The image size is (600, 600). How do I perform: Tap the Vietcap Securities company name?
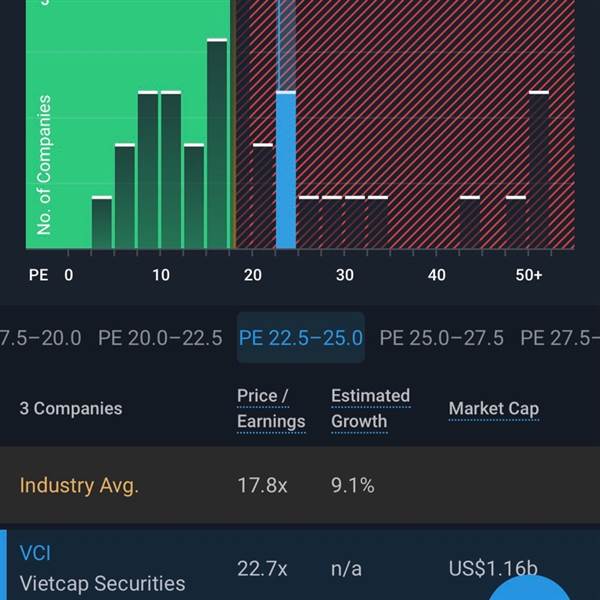pos(102,583)
